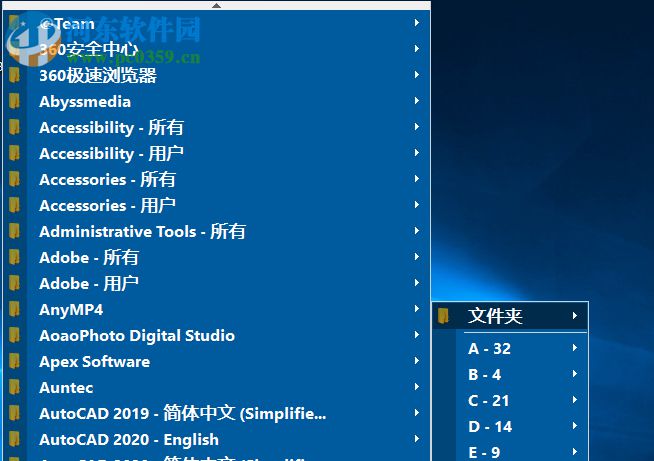Select Accessibility - 用户 entry
The height and width of the screenshot is (461, 654).
(x=217, y=153)
